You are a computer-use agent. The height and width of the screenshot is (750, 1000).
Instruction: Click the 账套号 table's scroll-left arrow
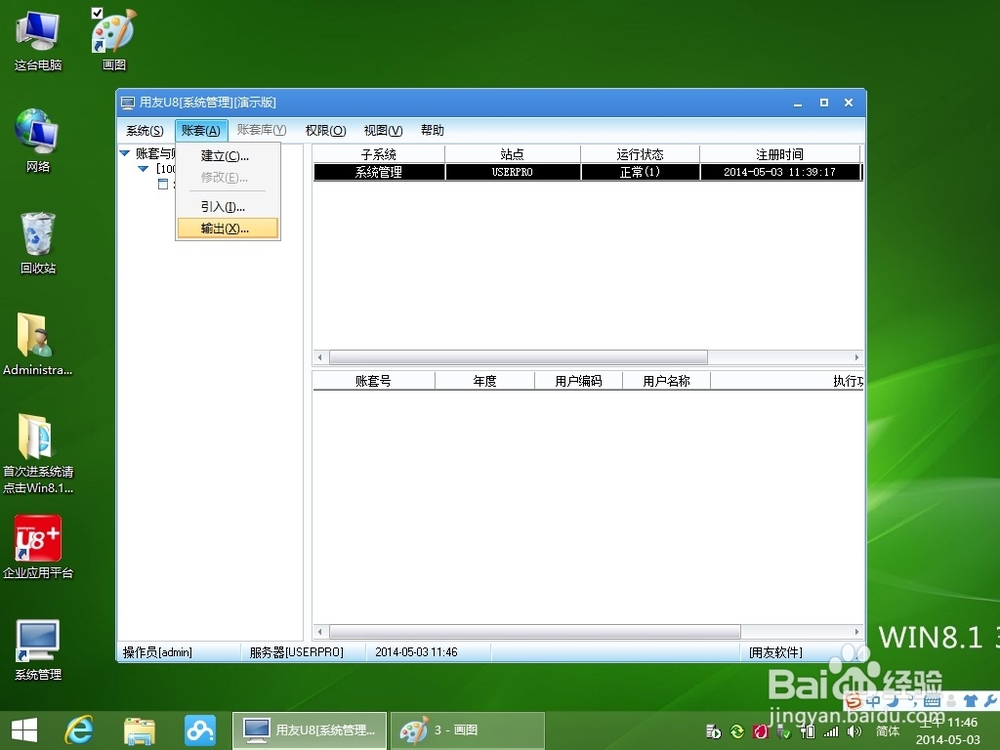coord(320,631)
